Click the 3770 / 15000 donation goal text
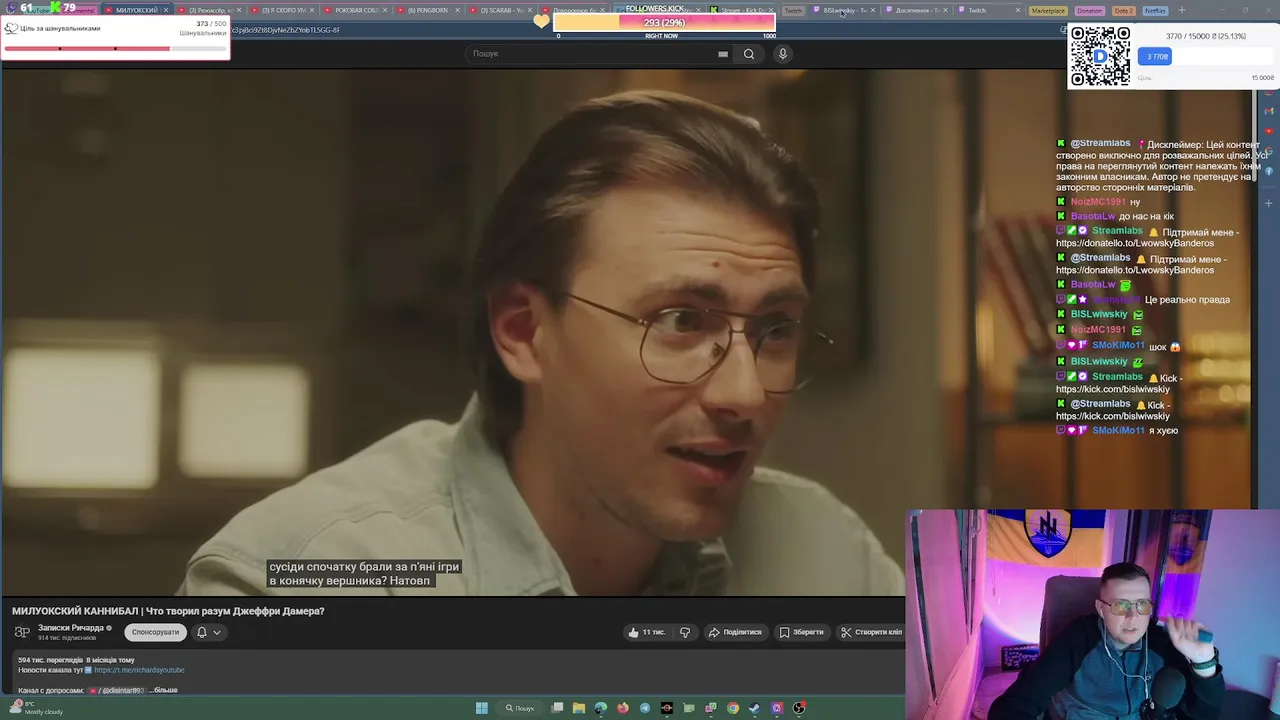This screenshot has height=720, width=1280. pyautogui.click(x=1206, y=36)
